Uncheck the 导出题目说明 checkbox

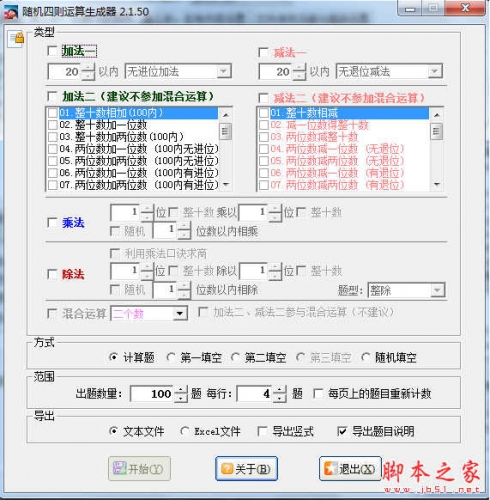click(342, 431)
